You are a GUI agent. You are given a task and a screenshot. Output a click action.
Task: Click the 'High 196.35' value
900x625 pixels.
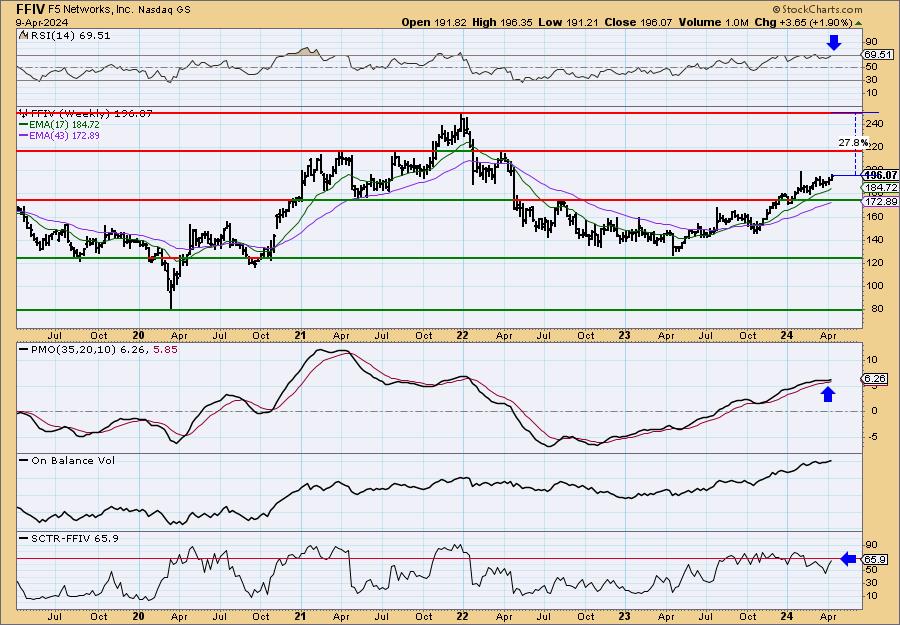click(502, 22)
